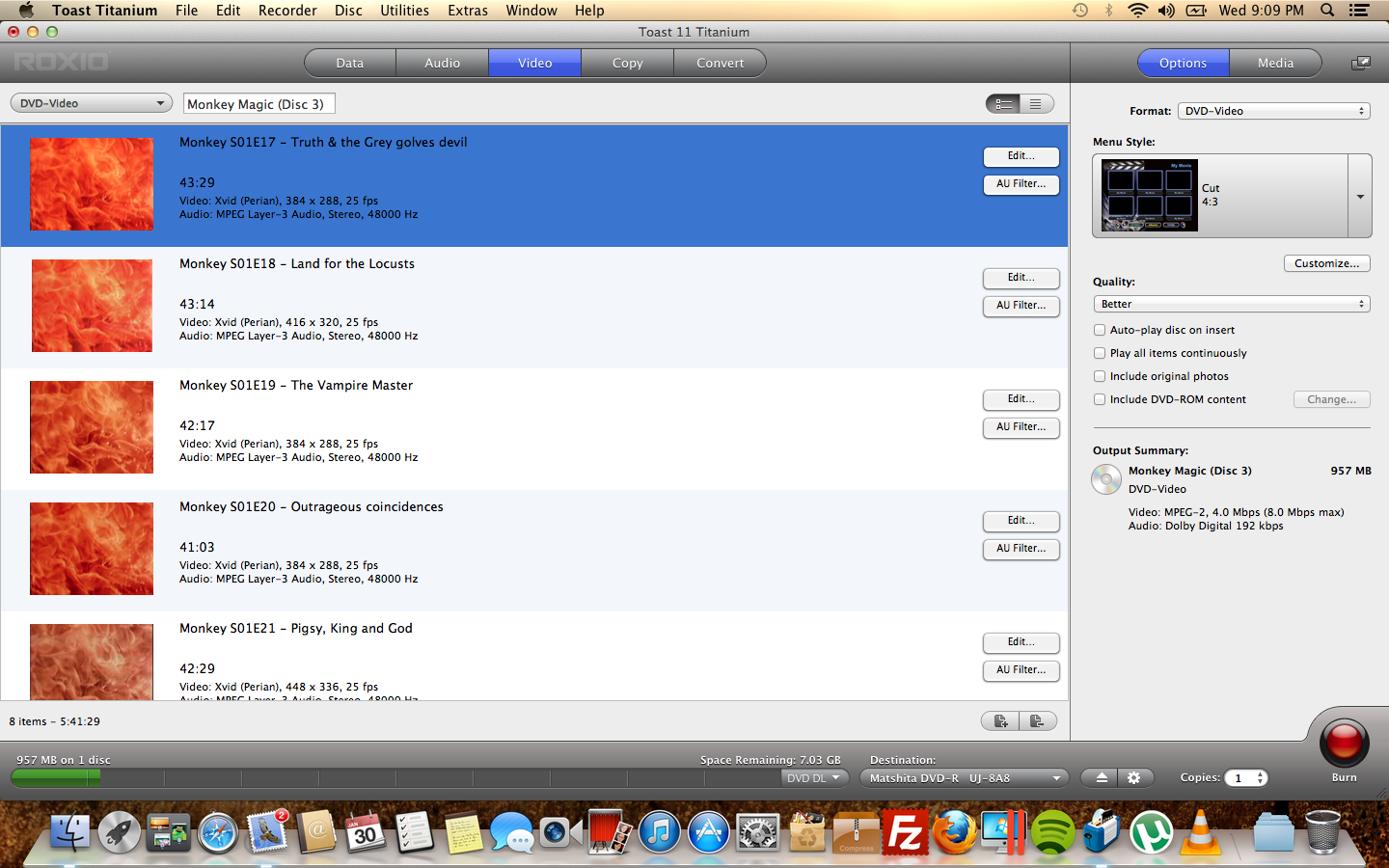
Task: Open the Format dropdown in Options
Action: point(1273,111)
